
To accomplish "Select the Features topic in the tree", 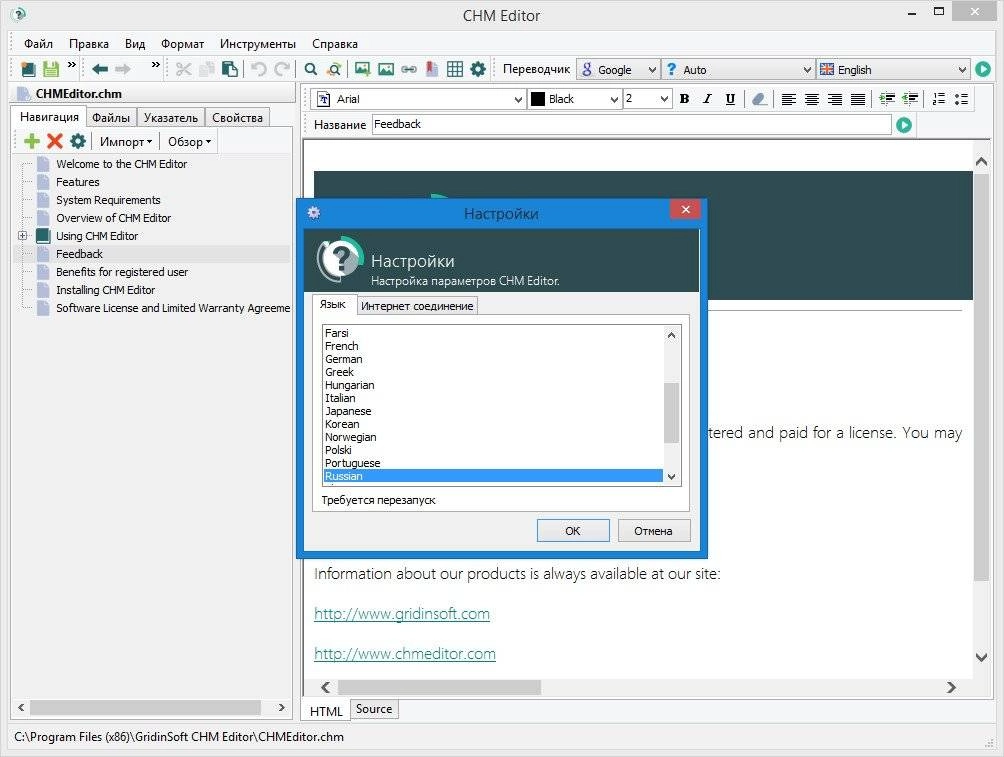I will pyautogui.click(x=77, y=182).
